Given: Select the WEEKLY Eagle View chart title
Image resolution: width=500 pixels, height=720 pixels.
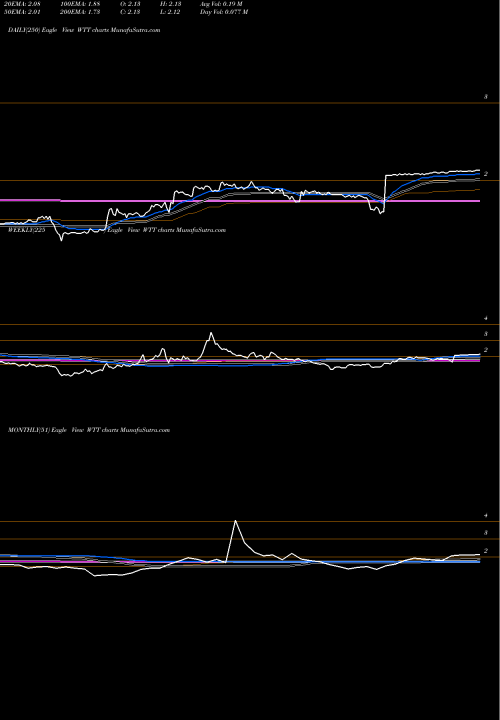Looking at the screenshot, I should (x=117, y=230).
